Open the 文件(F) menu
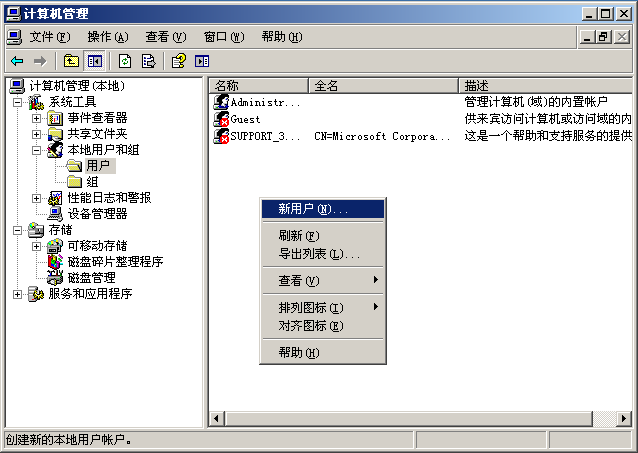638x453 pixels. (x=50, y=37)
